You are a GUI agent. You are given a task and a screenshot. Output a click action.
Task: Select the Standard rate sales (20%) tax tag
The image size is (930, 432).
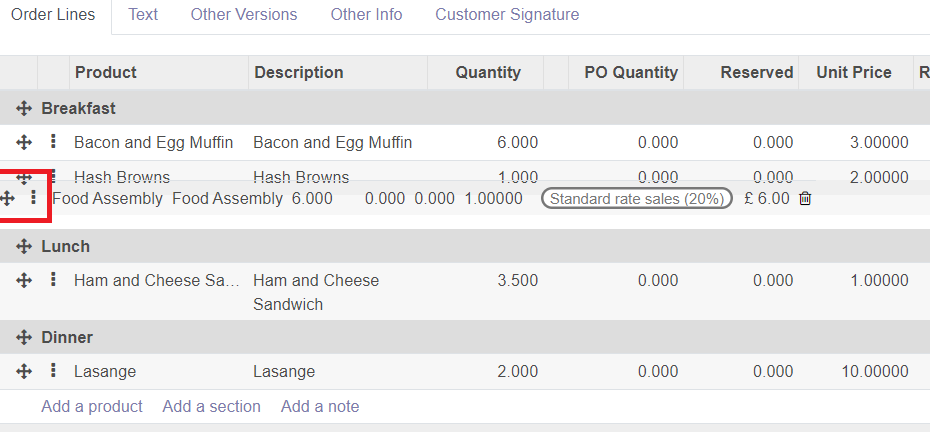pyautogui.click(x=636, y=199)
